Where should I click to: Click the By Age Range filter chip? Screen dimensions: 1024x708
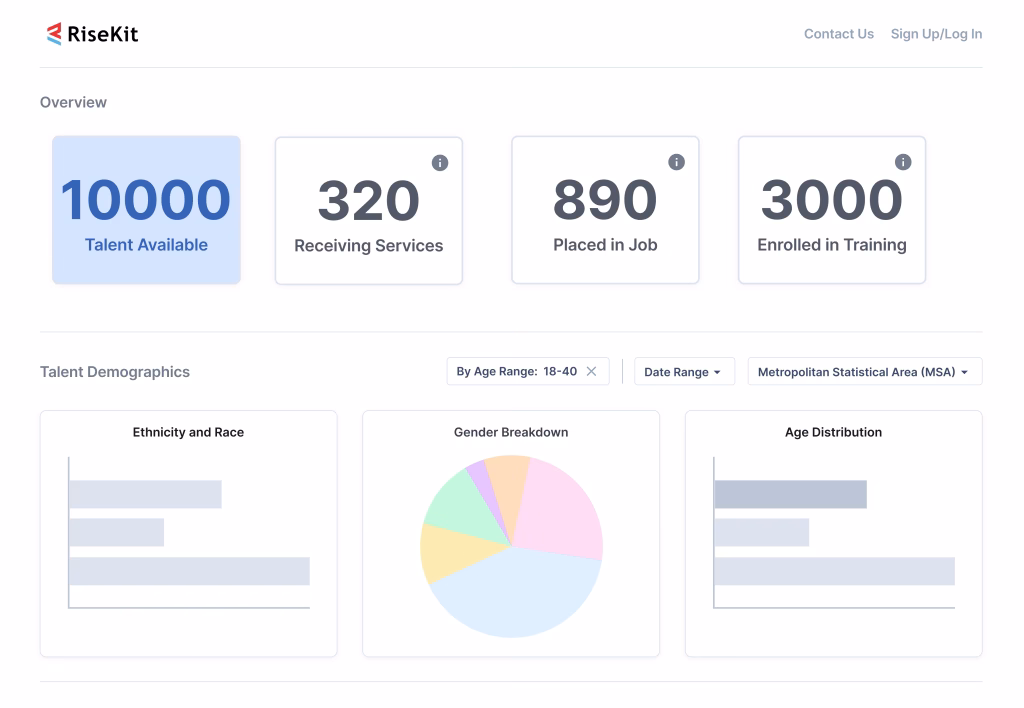[x=515, y=372]
